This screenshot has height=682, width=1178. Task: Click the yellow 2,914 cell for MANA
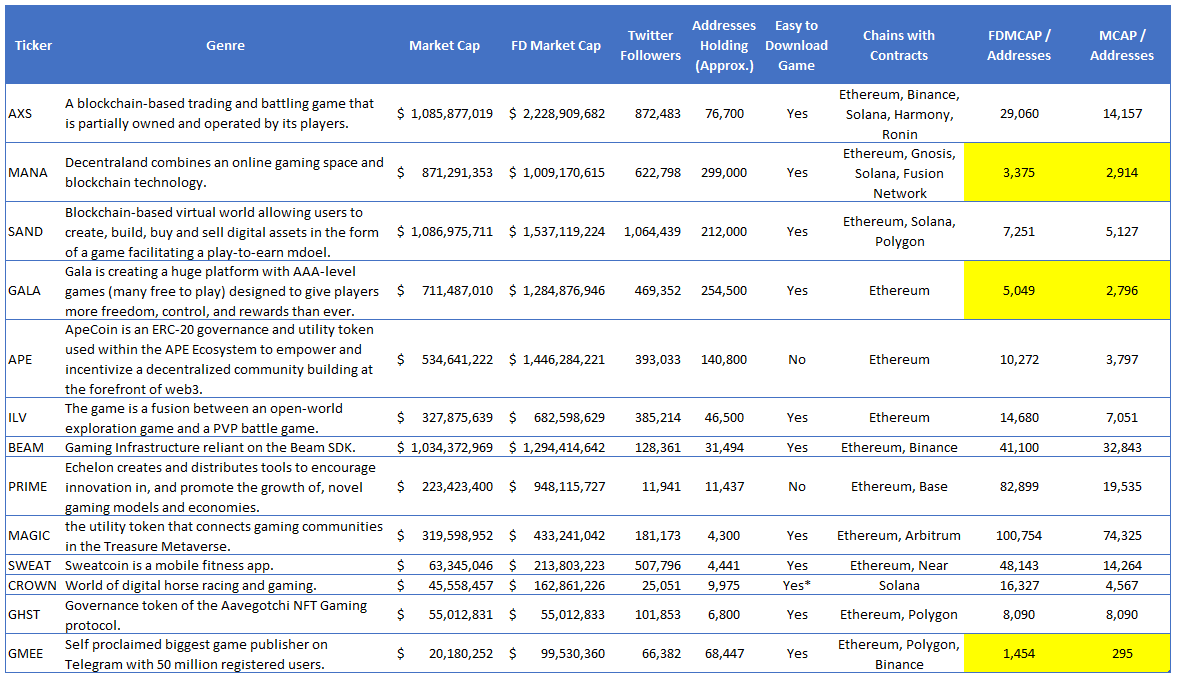[1121, 172]
